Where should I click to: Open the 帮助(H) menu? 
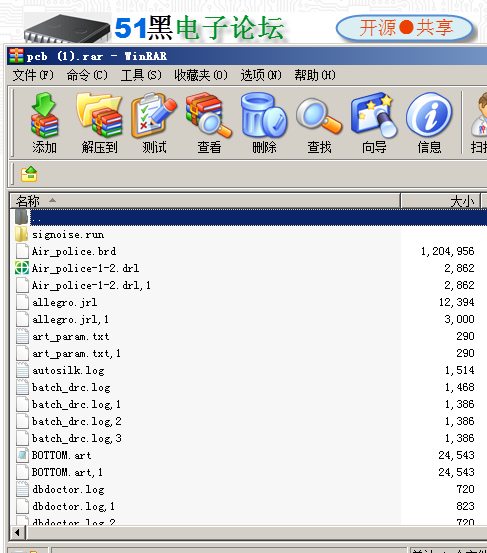coord(315,75)
